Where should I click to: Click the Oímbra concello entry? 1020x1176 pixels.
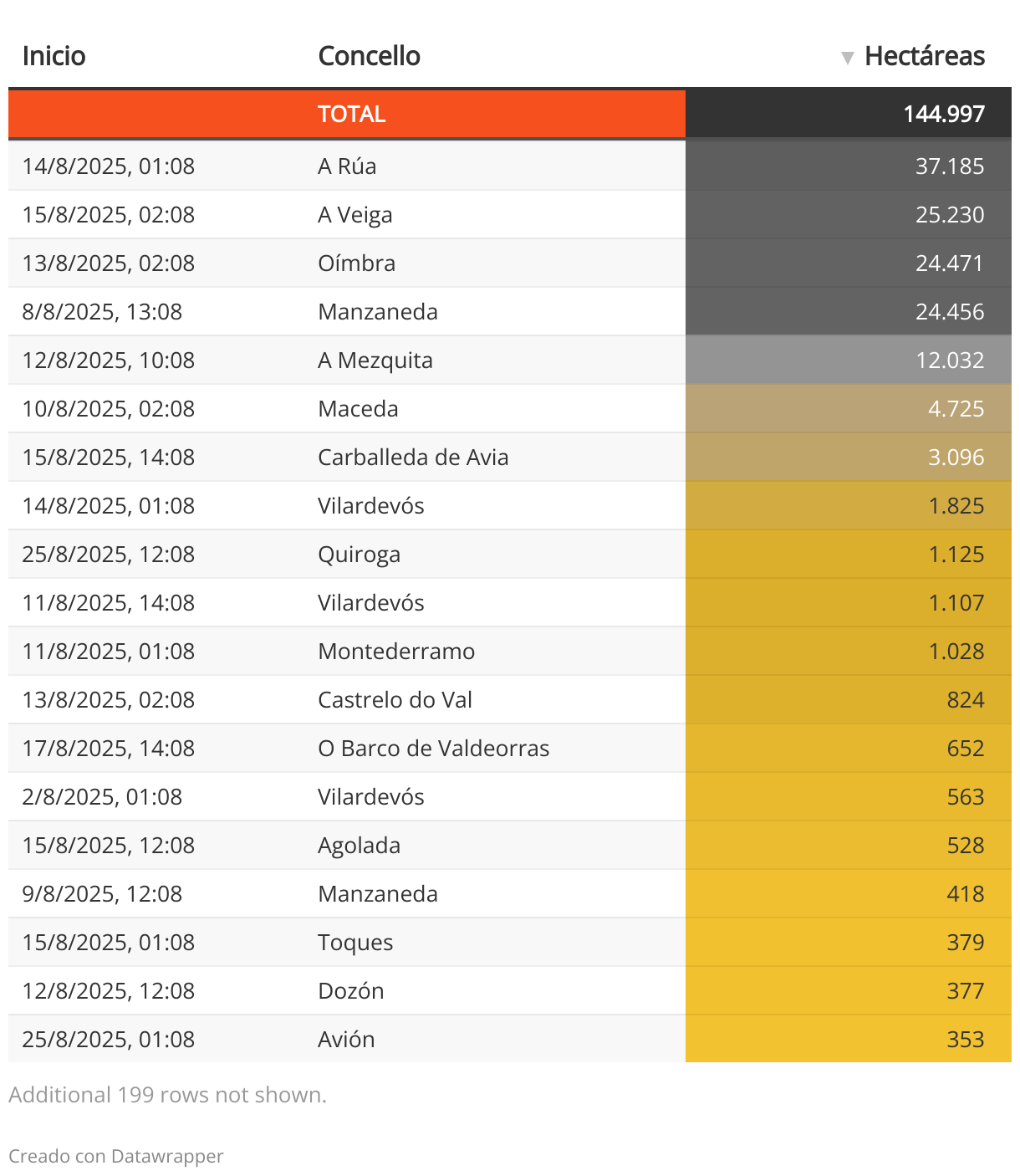coord(356,263)
